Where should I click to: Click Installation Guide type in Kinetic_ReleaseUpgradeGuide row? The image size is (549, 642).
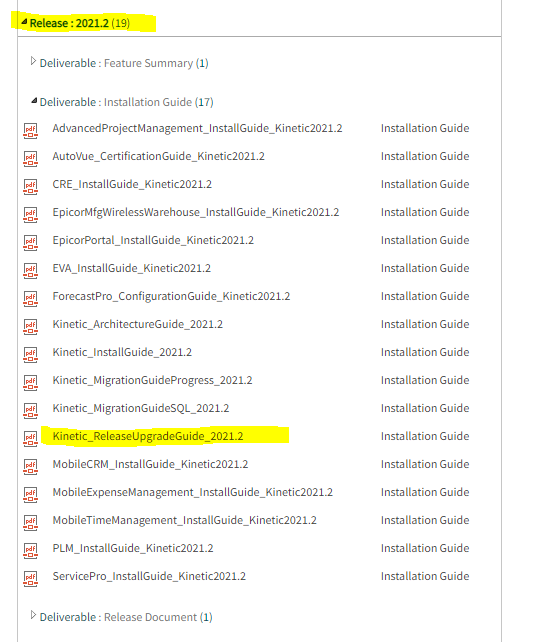[x=425, y=436]
